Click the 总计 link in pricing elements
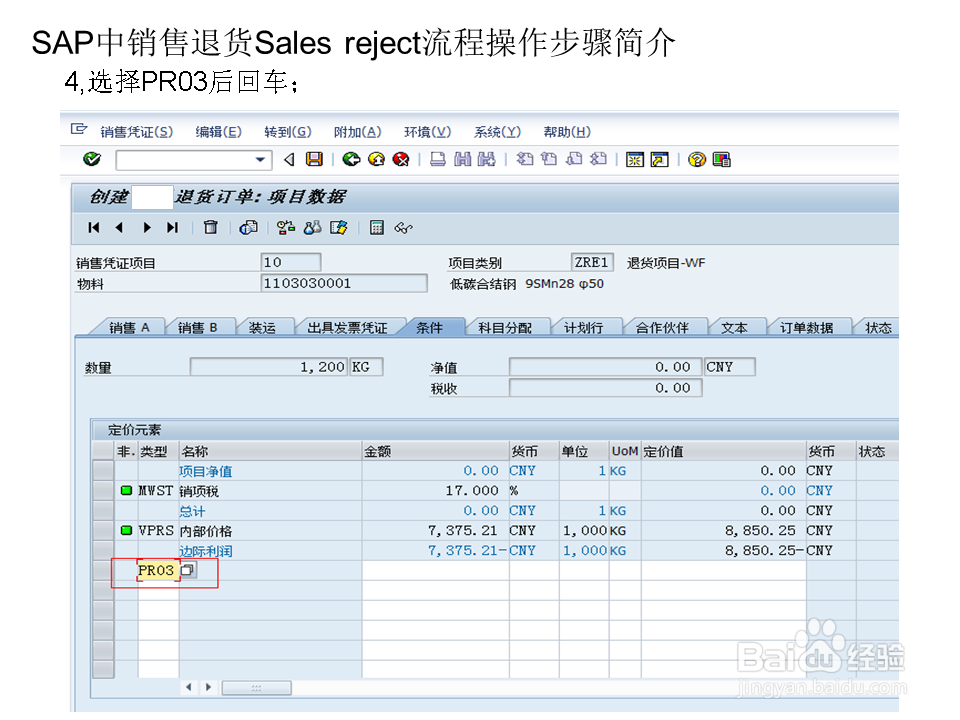 192,511
